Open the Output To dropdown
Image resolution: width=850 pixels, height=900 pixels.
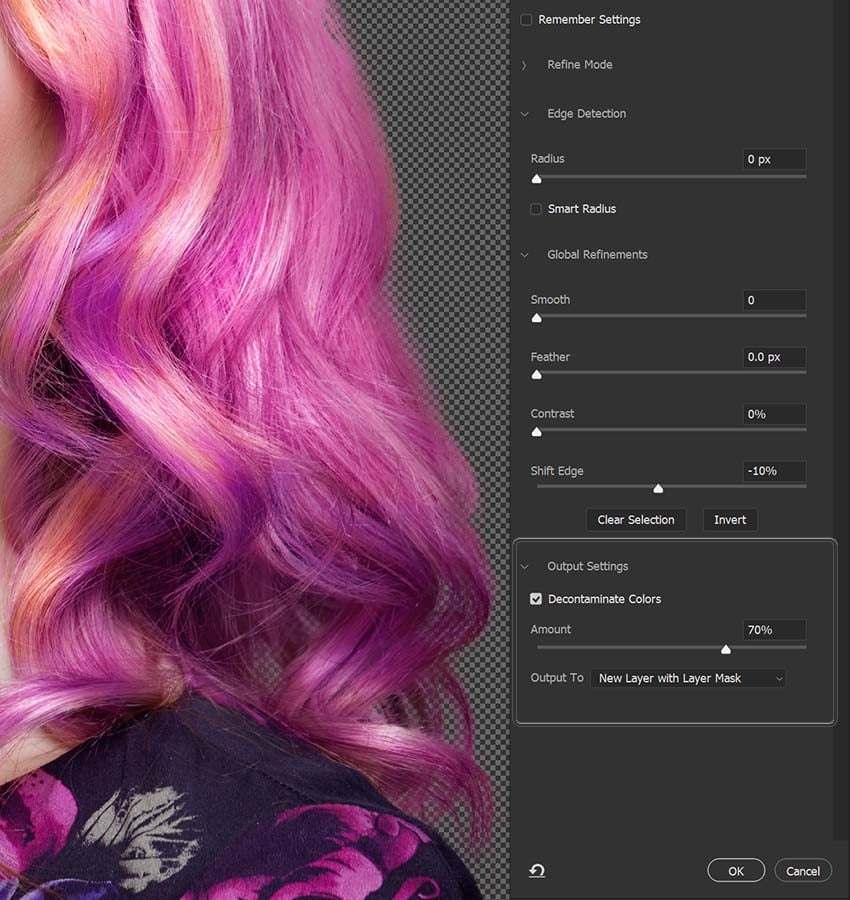tap(688, 678)
